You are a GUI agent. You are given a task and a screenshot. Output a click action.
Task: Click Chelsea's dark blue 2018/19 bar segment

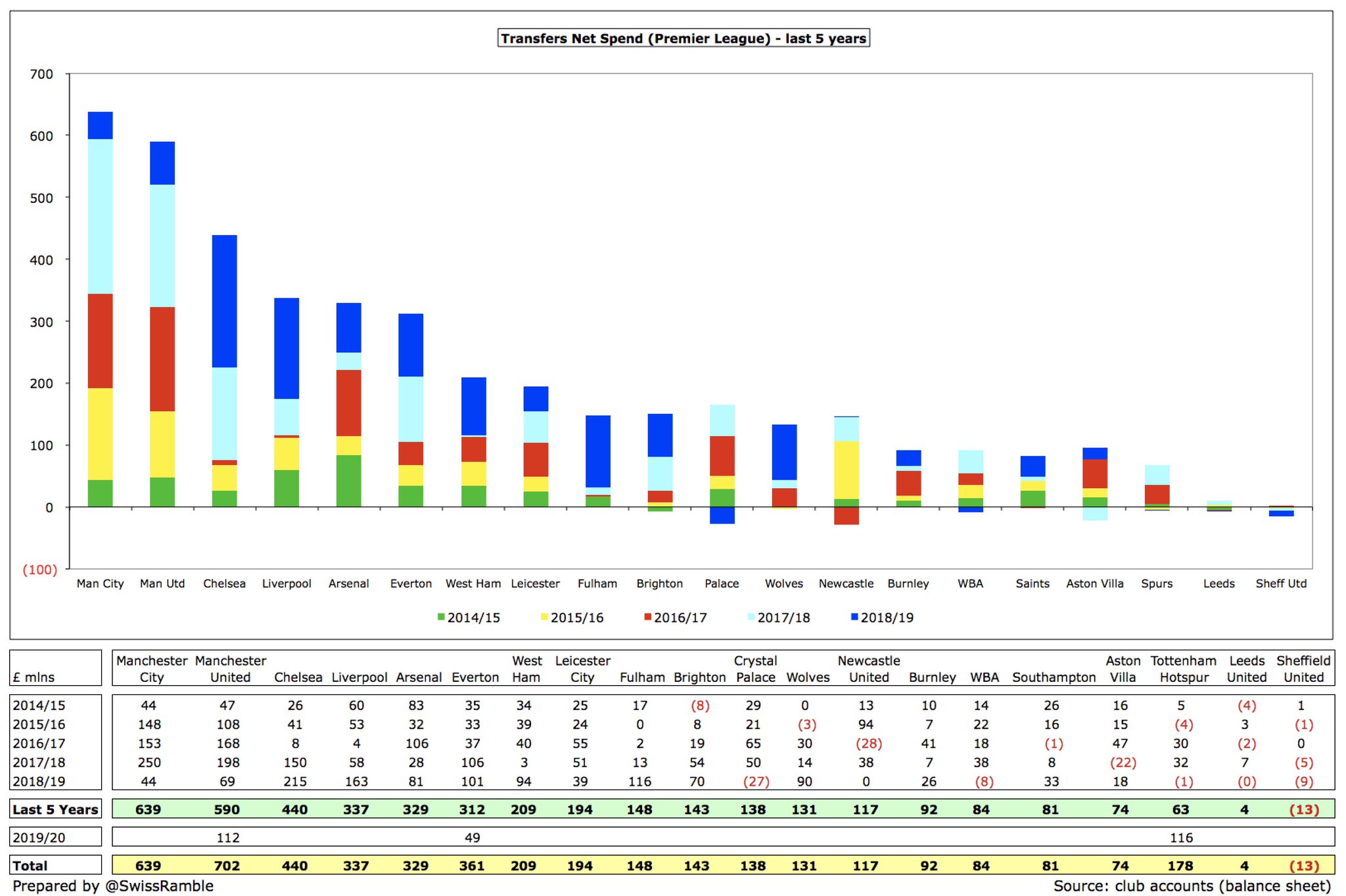pos(225,301)
